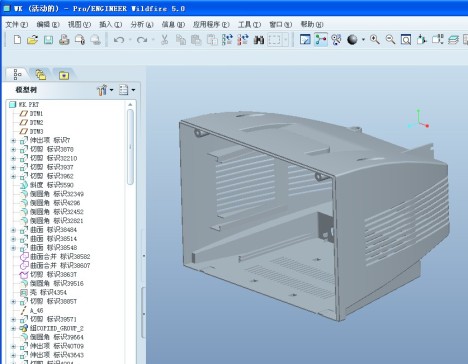468x364 pixels.
Task: Open the model tree Show dropdown
Action: coord(127,90)
